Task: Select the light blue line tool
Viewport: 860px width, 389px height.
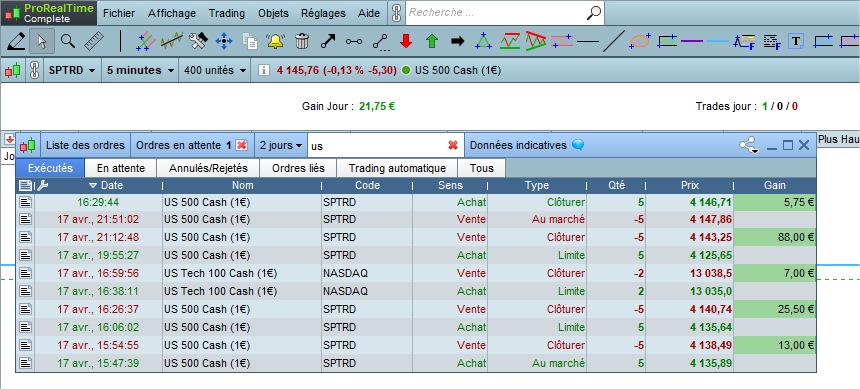Action: click(x=717, y=41)
